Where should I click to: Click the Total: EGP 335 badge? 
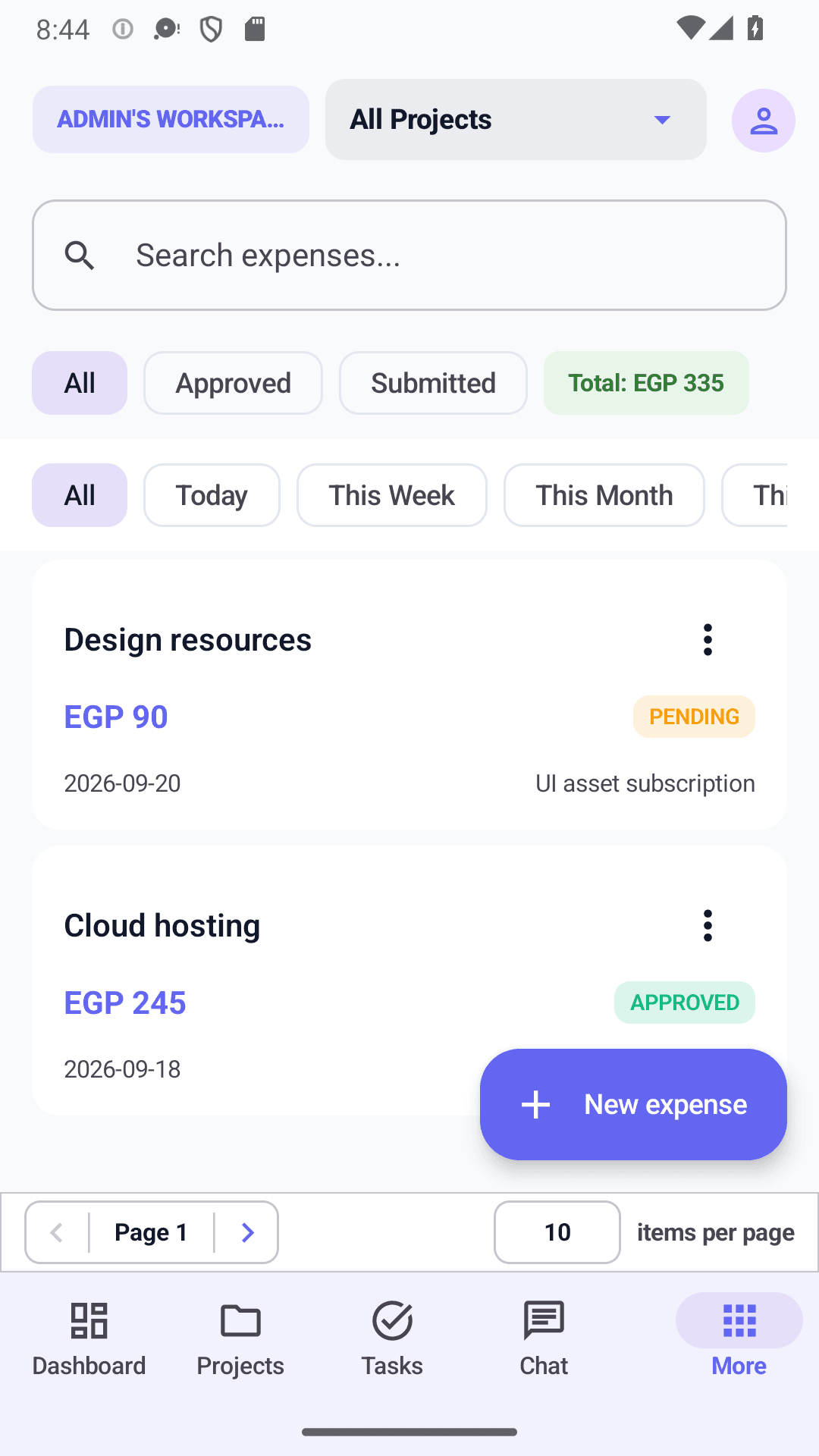pos(646,383)
